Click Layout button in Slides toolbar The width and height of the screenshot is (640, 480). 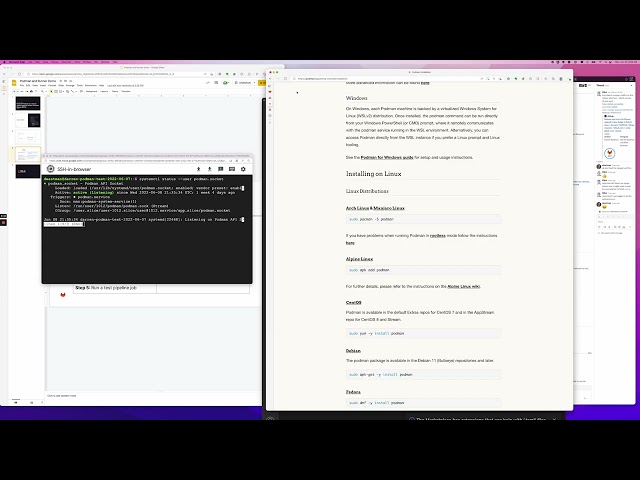[104, 91]
